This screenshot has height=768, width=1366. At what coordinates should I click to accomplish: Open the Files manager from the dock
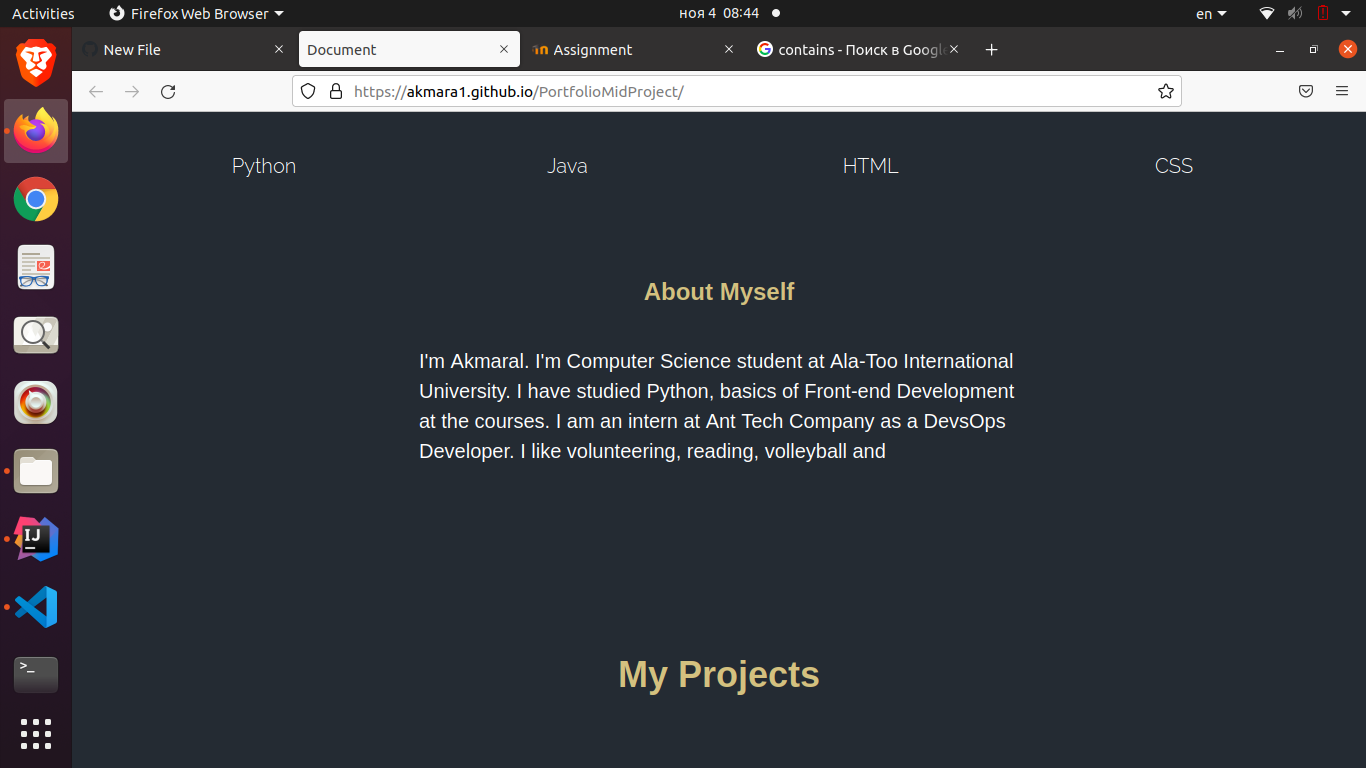36,471
